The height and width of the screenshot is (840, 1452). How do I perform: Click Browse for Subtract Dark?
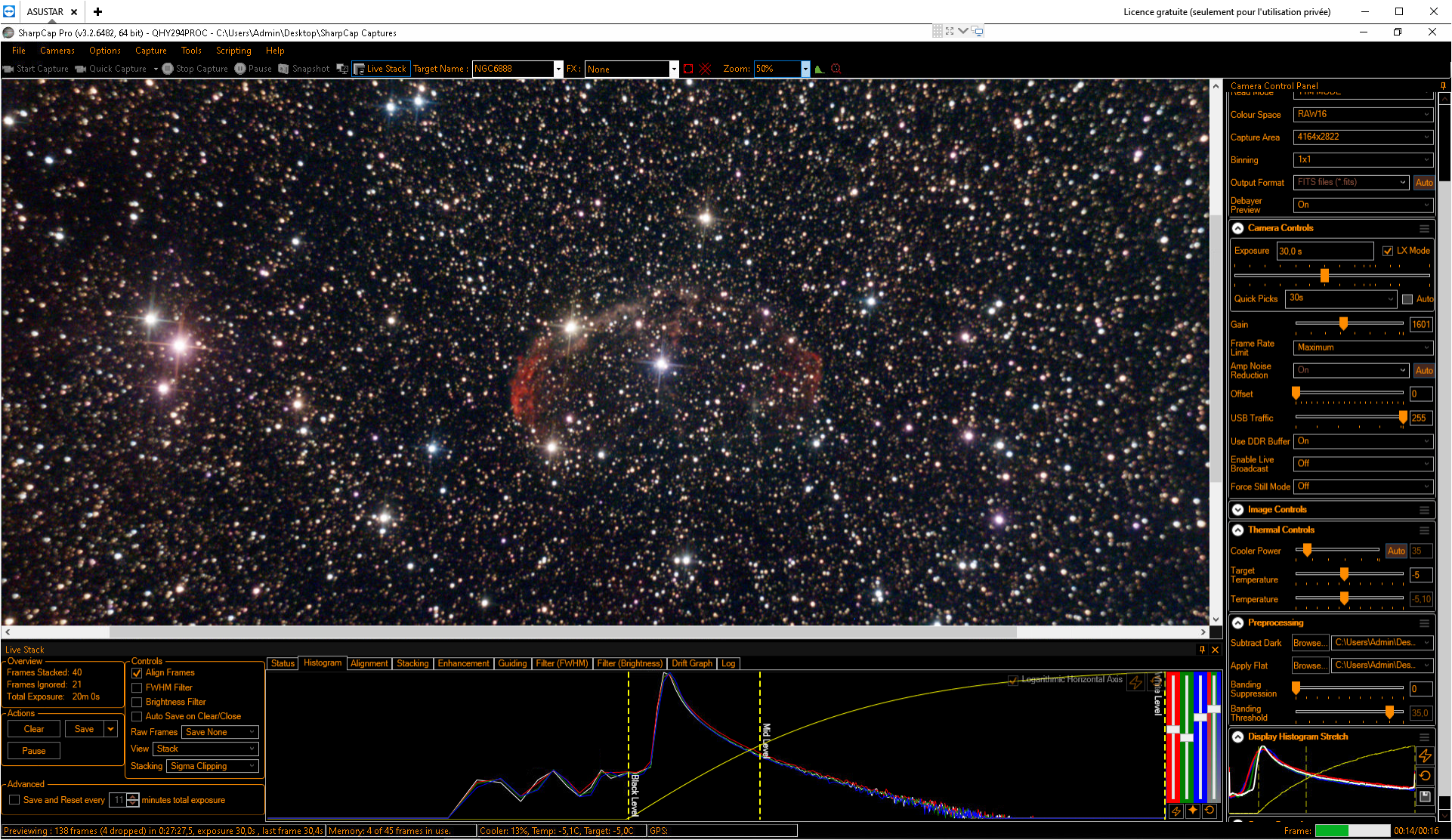(x=1311, y=643)
